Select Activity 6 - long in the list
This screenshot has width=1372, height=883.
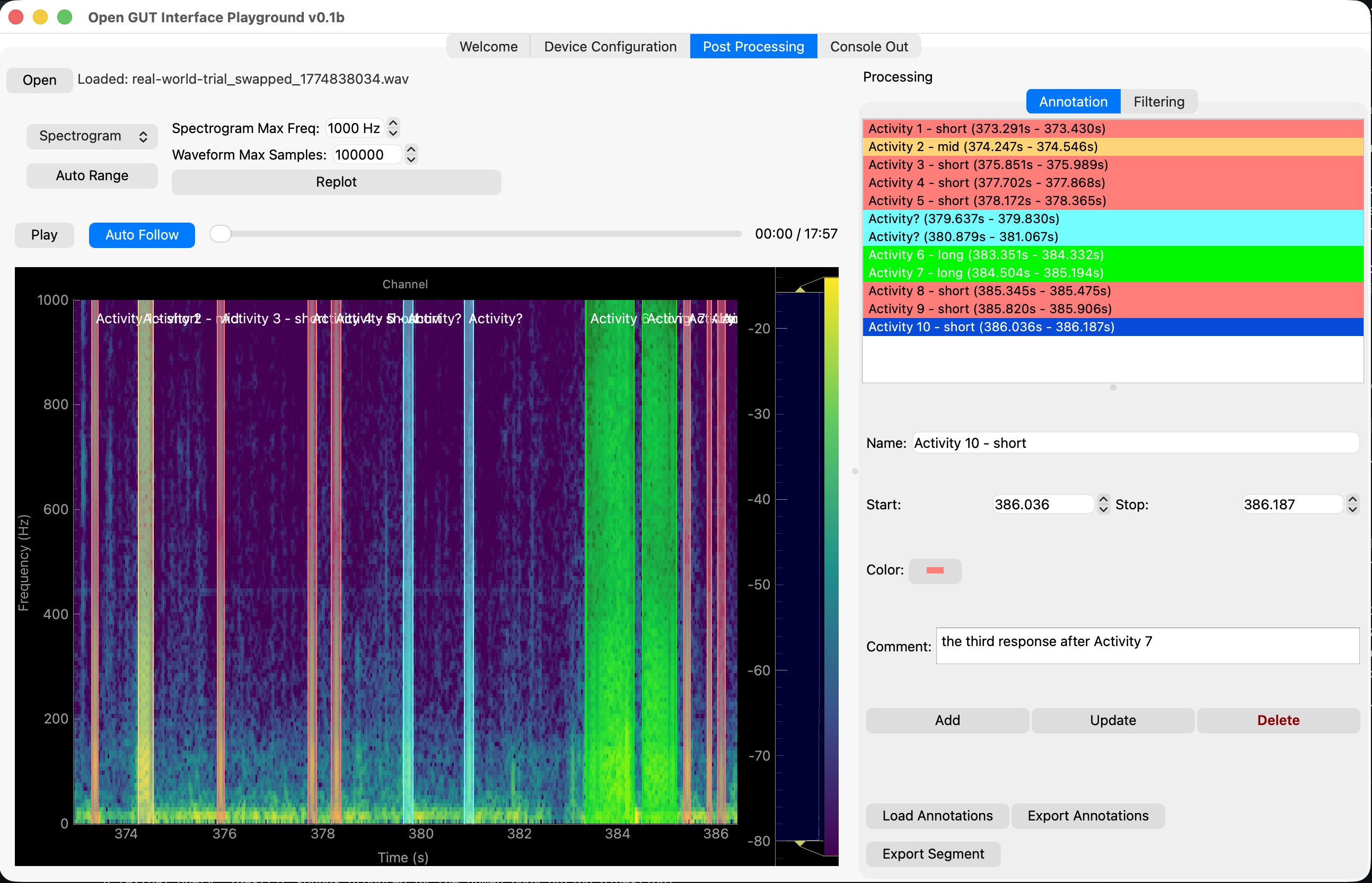tap(1112, 254)
